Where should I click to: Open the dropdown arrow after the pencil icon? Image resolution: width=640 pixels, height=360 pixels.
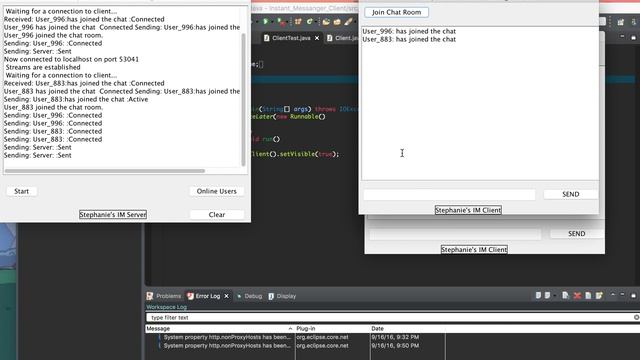point(355,22)
